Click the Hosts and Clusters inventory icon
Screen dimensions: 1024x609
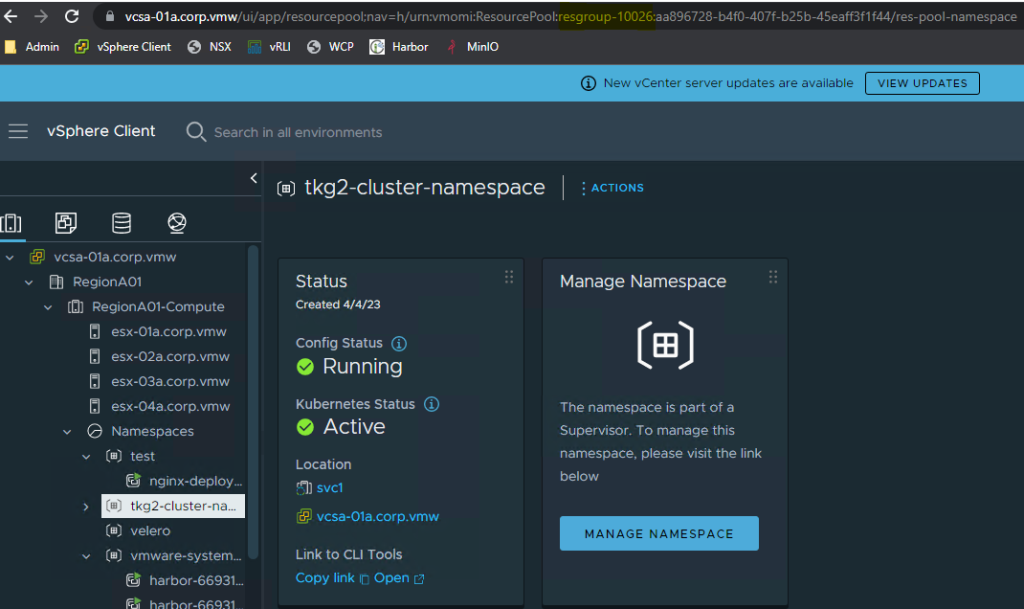(13, 222)
